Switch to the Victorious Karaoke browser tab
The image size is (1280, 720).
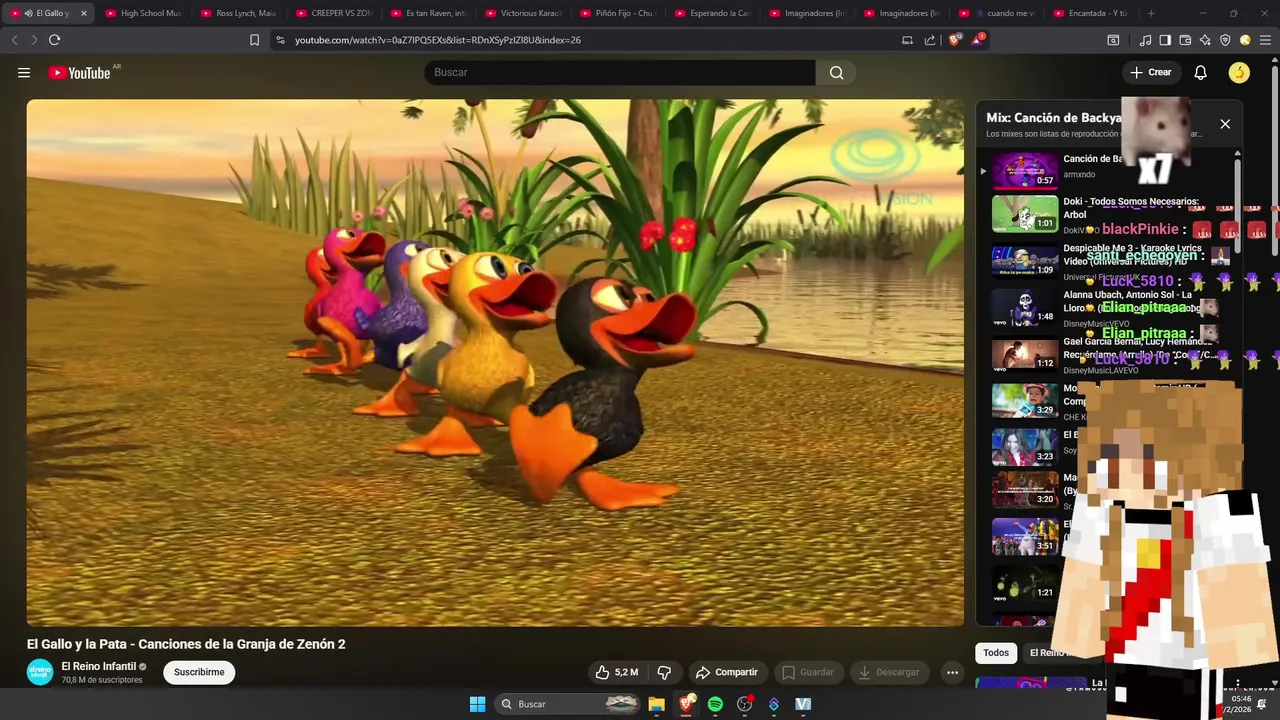[x=522, y=13]
